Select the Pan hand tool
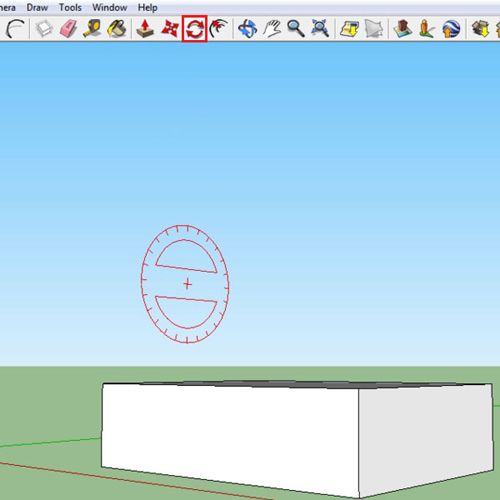500x500 pixels. click(272, 29)
